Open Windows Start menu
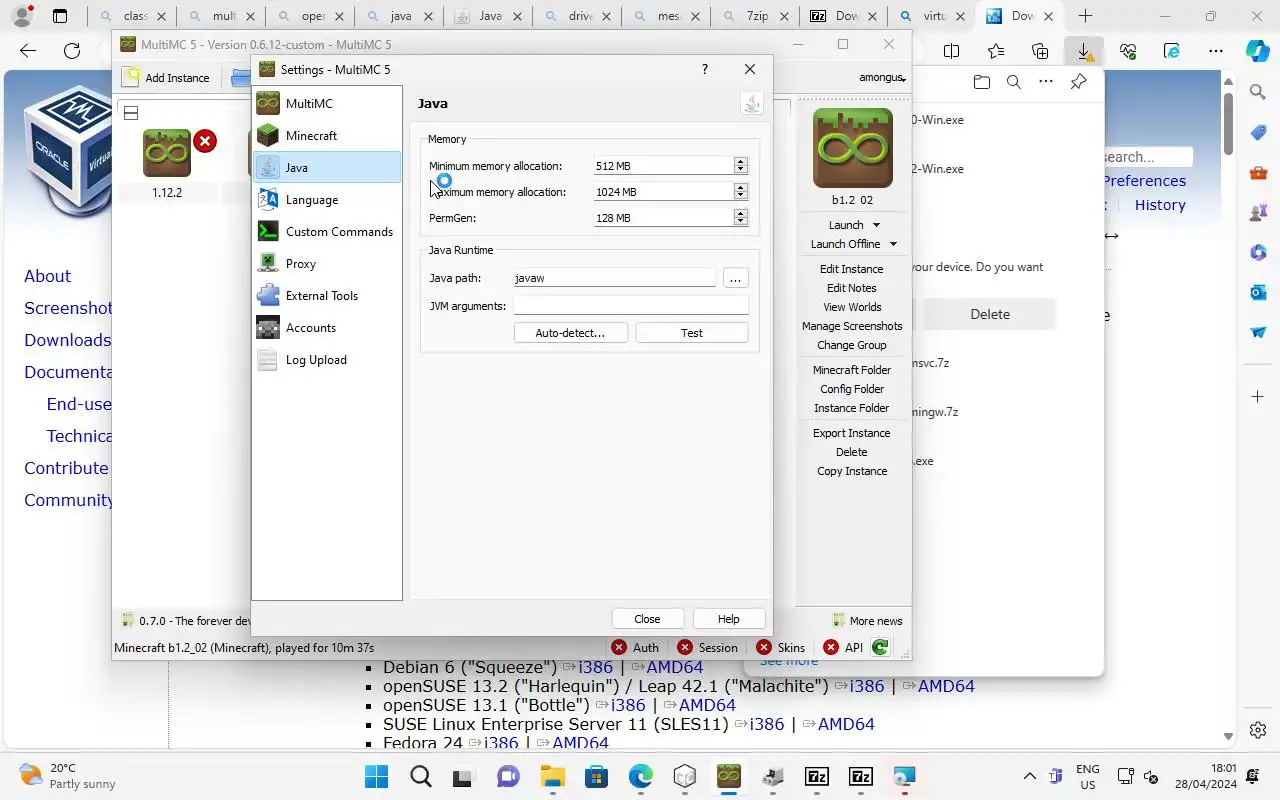The width and height of the screenshot is (1280, 800). coord(376,777)
